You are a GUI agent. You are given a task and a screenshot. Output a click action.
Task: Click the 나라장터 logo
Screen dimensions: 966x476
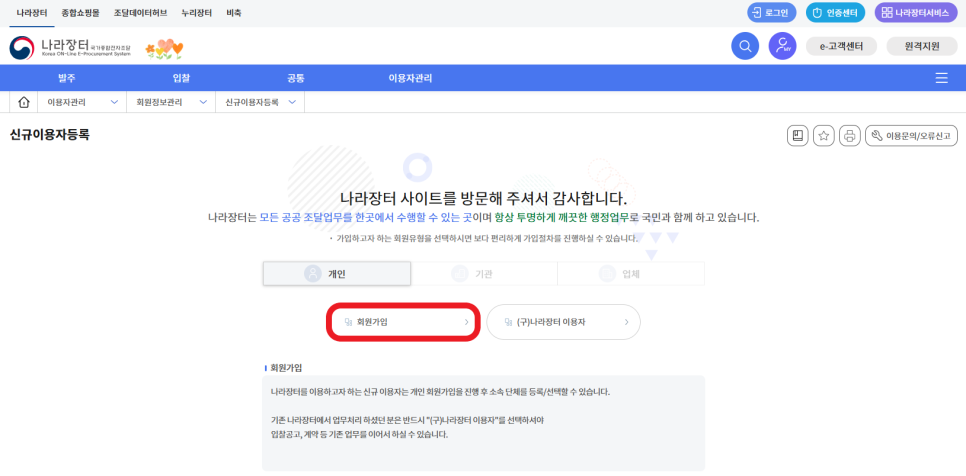coord(70,47)
